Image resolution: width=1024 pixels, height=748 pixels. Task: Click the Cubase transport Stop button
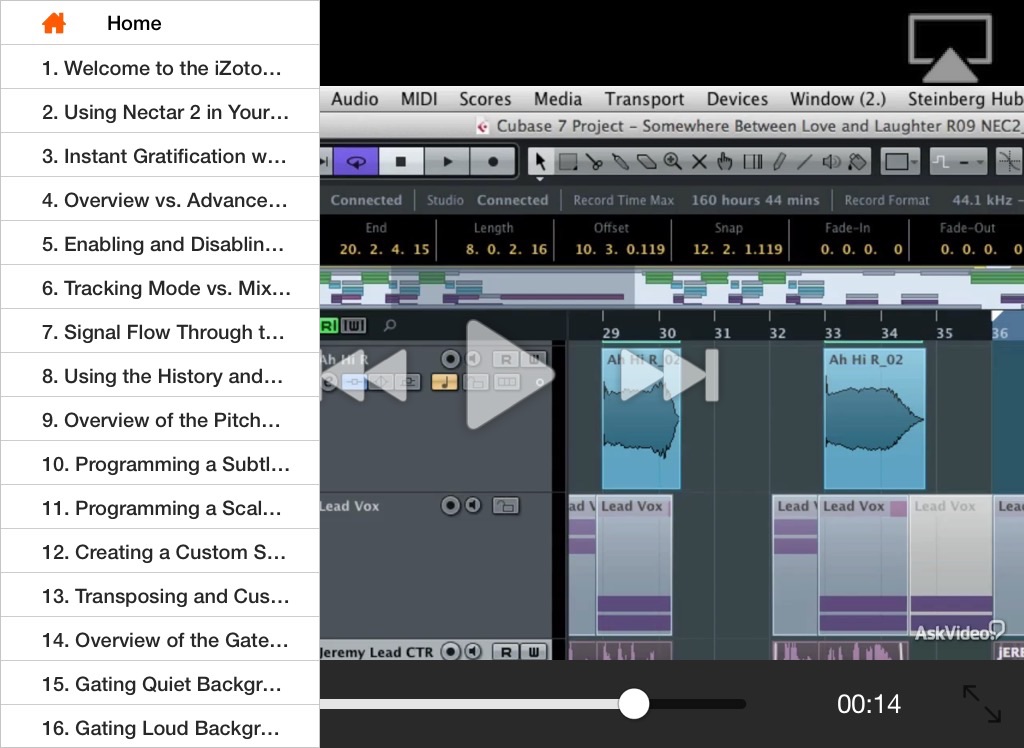401,161
